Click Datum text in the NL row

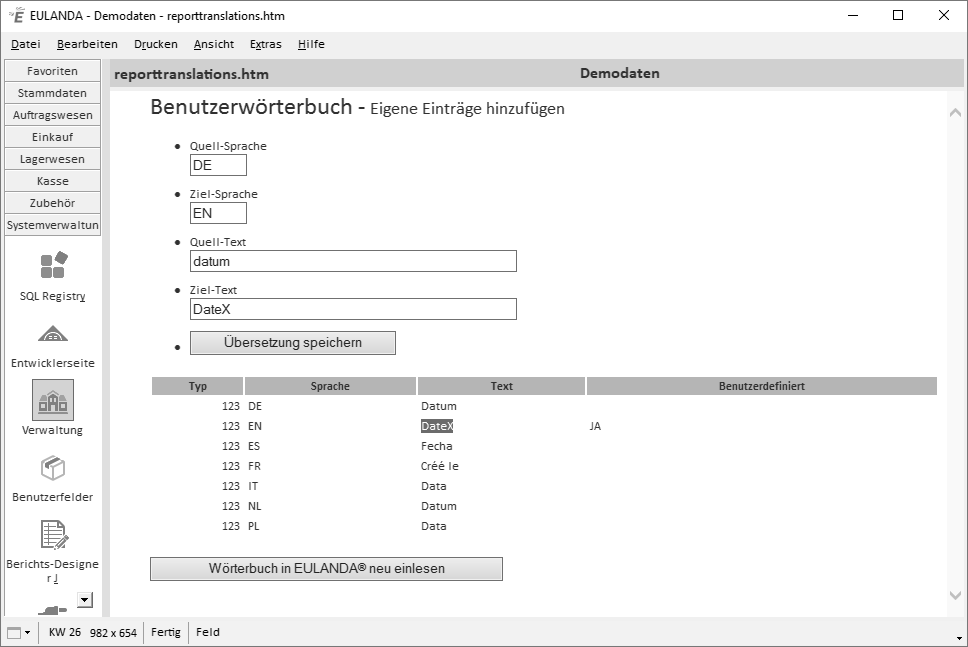439,506
